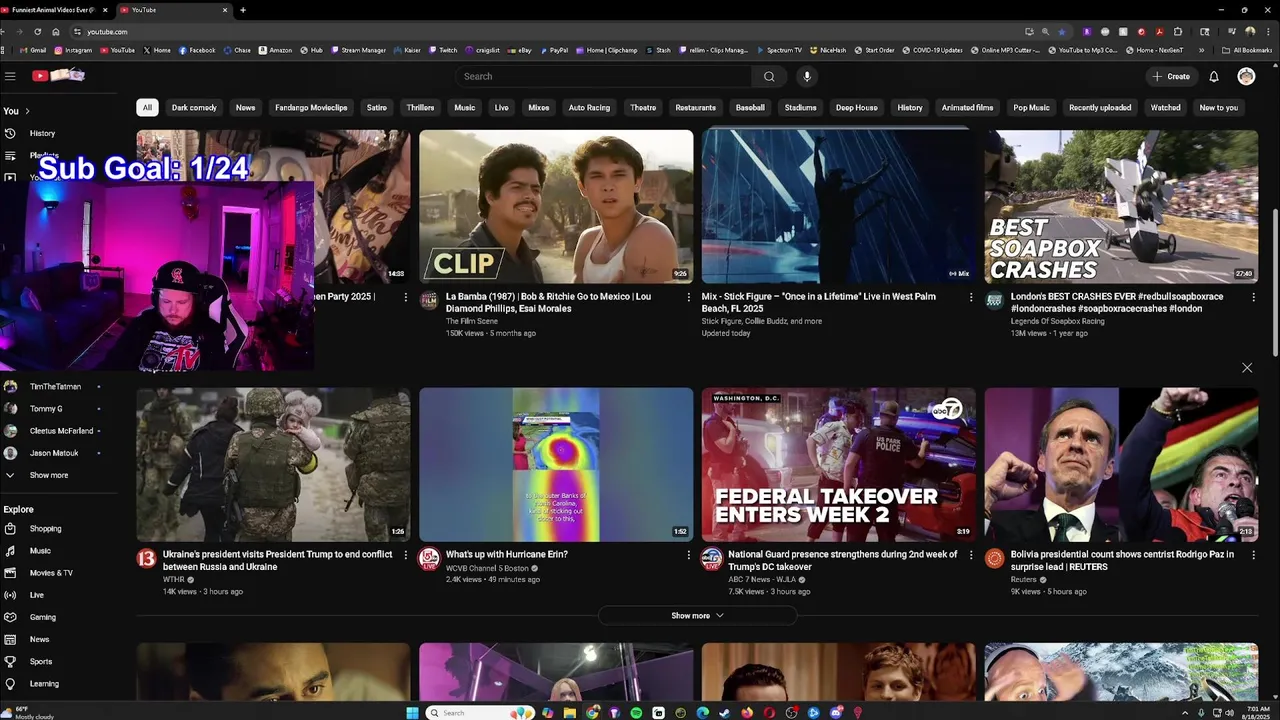Select the Recently uploaded filter chip
The height and width of the screenshot is (720, 1280).
pyautogui.click(x=1100, y=108)
